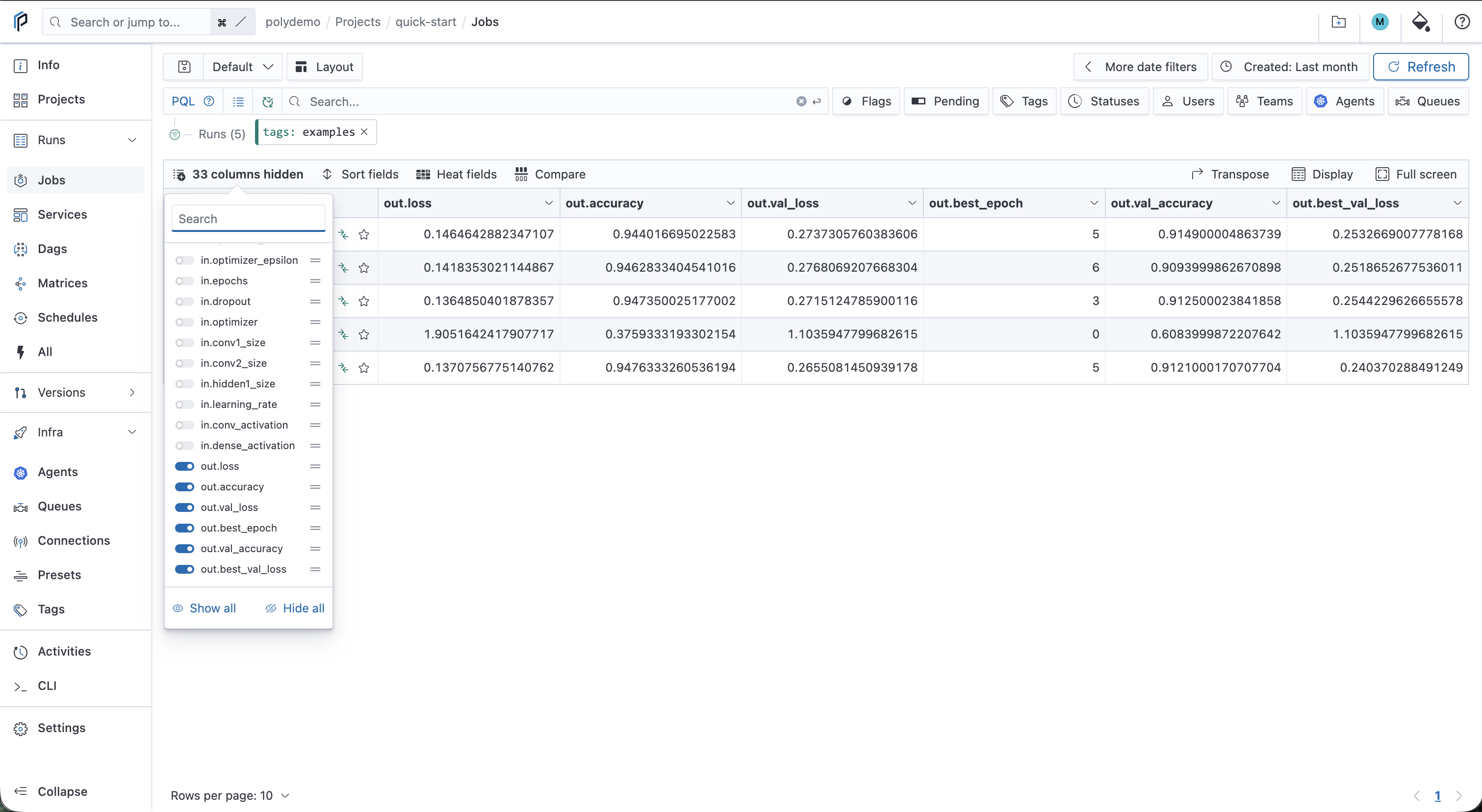Clear the search query icon
1482x812 pixels.
801,101
